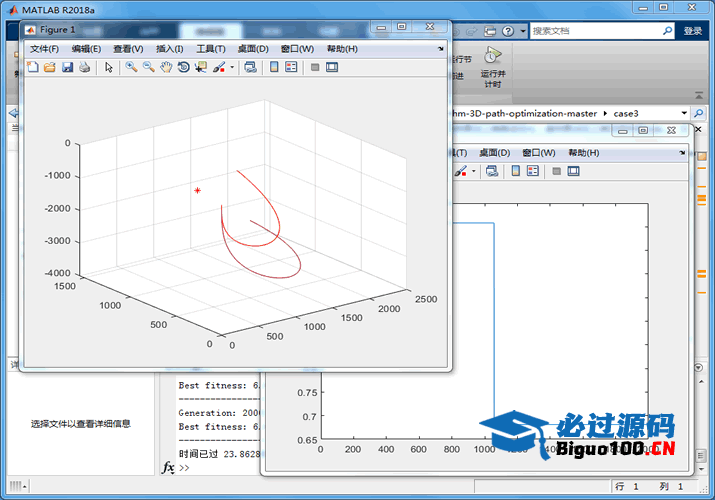715x500 pixels.
Task: Open the 工具(T) menu in Figure 1
Action: [212, 48]
